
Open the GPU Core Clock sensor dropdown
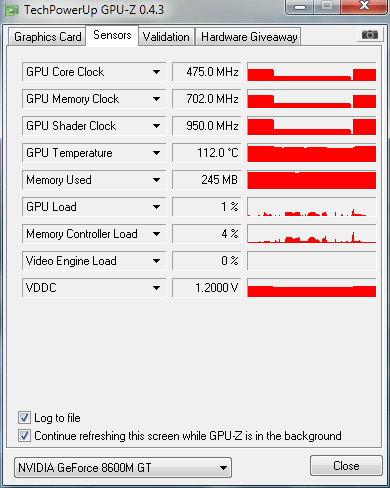(x=156, y=72)
